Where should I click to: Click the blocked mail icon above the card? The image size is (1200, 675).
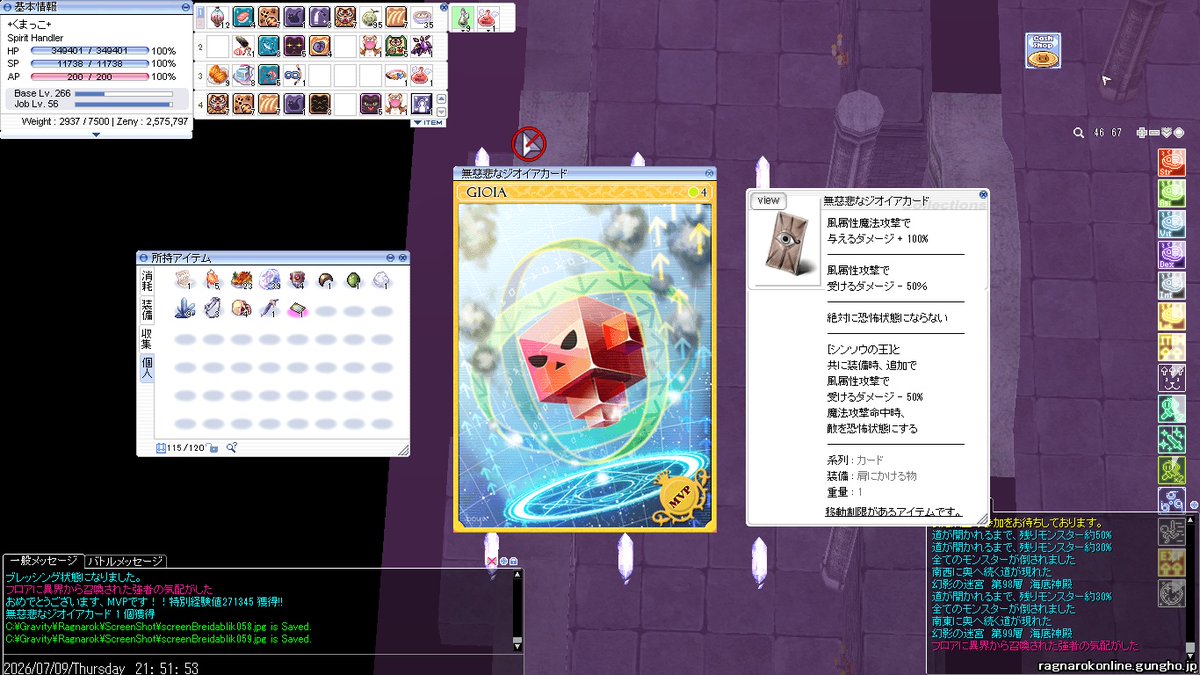(x=529, y=144)
